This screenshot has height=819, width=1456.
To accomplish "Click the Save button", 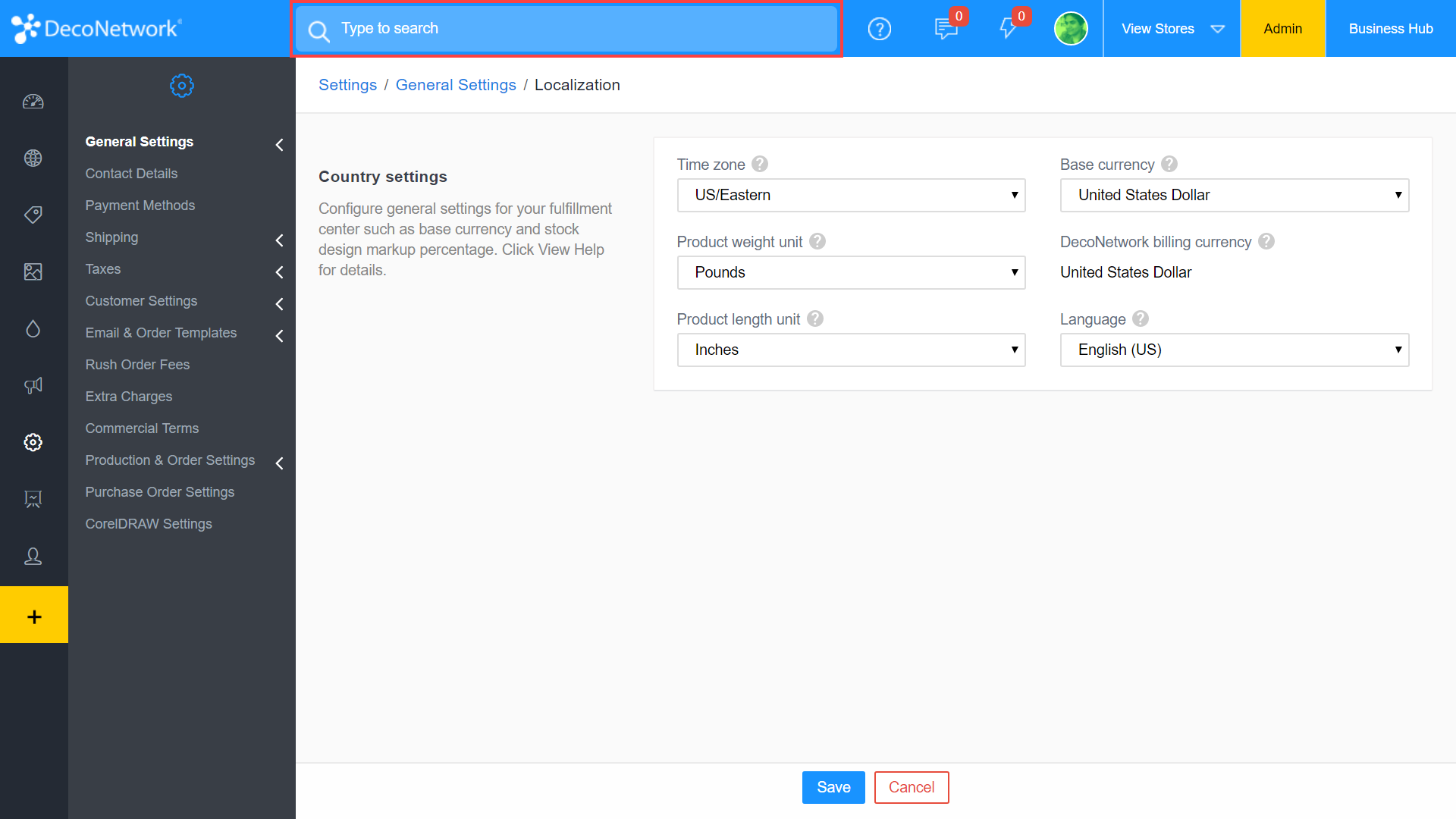I will click(x=833, y=787).
